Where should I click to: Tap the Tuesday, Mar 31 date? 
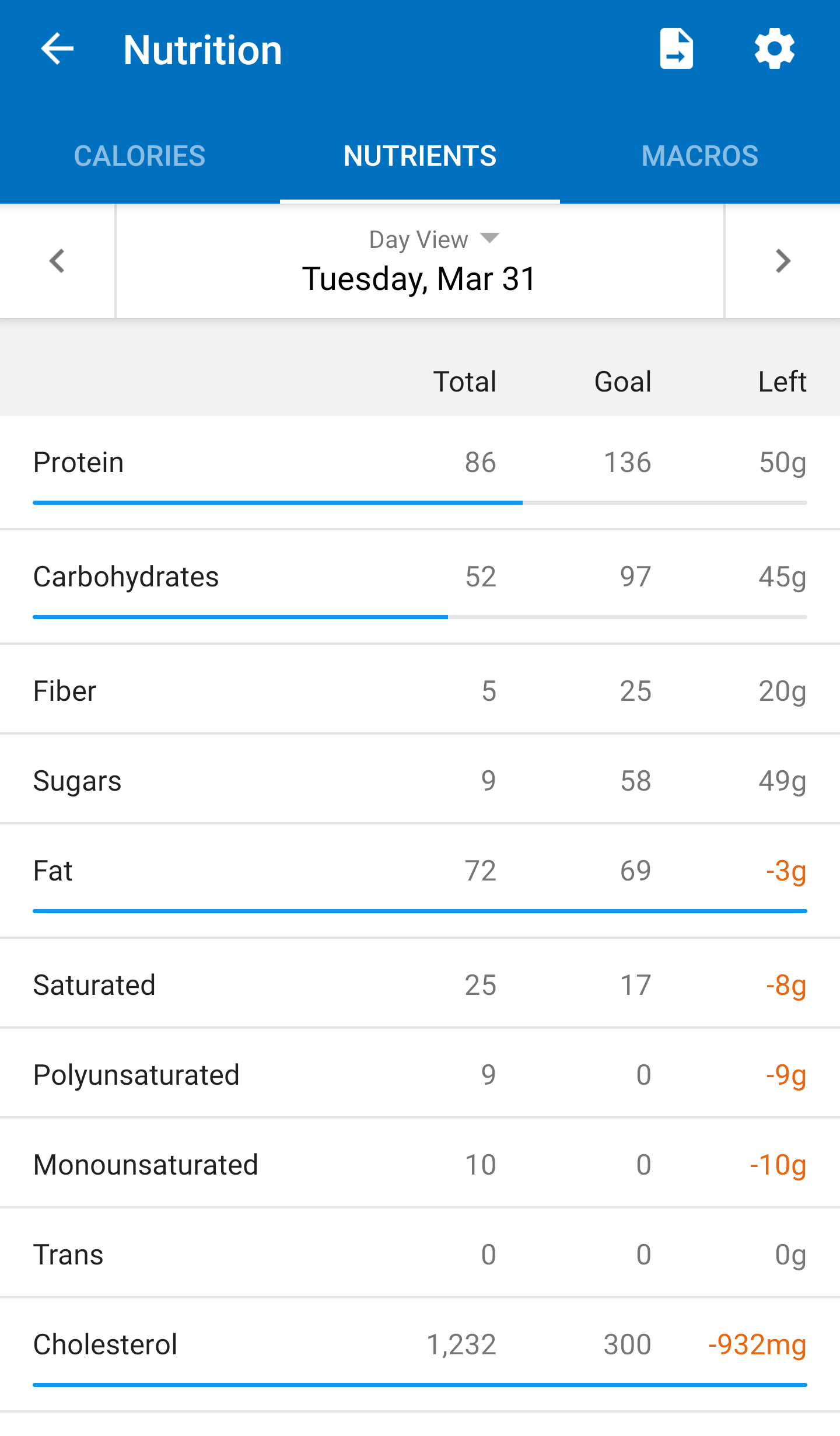(419, 279)
